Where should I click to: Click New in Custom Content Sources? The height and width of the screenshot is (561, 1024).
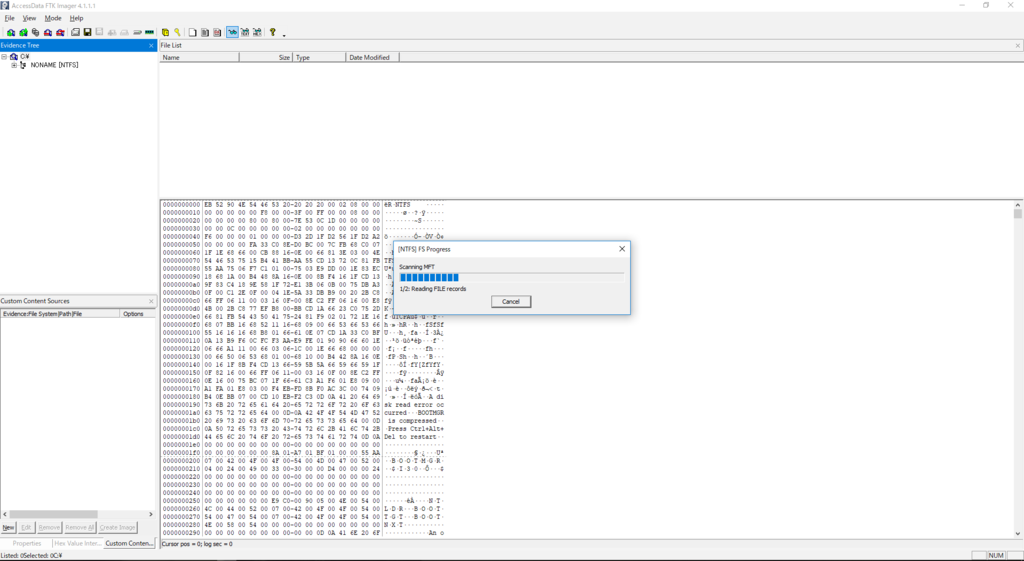[x=8, y=528]
